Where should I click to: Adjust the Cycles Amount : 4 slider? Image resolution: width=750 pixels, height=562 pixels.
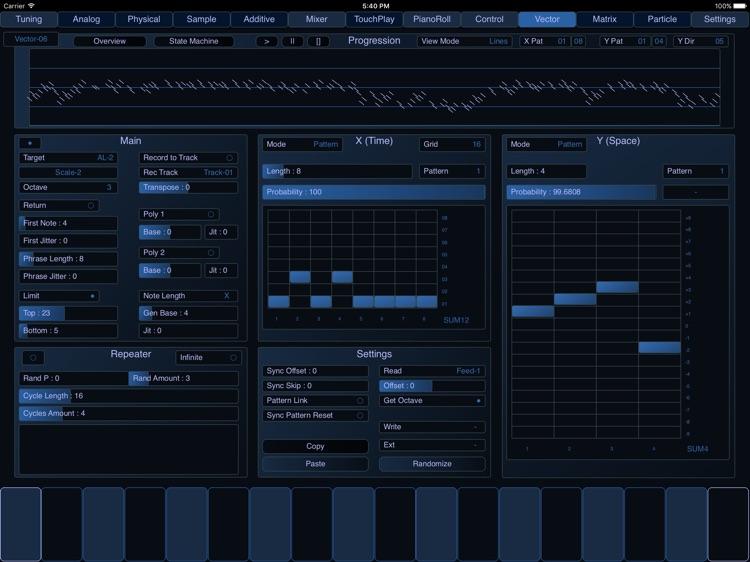(x=129, y=413)
